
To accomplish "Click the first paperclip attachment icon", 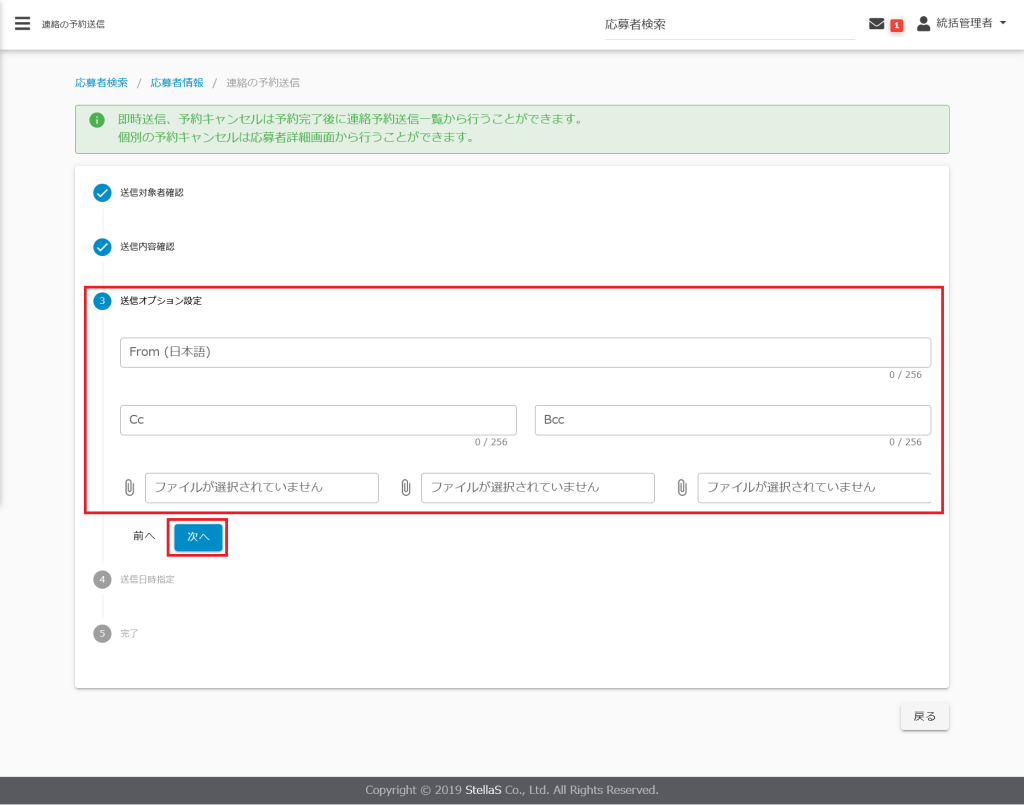I will pyautogui.click(x=129, y=487).
